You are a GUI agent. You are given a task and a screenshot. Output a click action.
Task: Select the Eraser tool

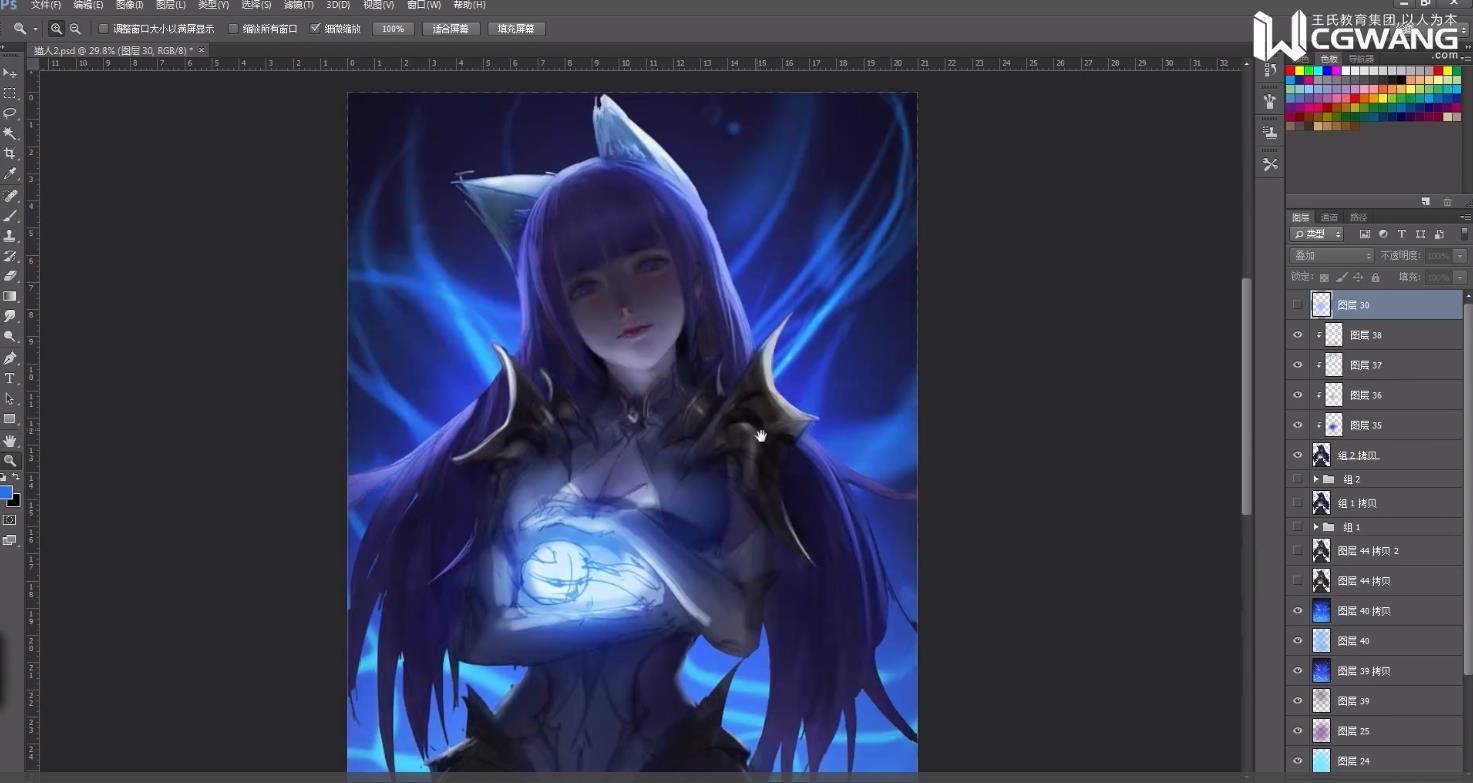pyautogui.click(x=10, y=276)
